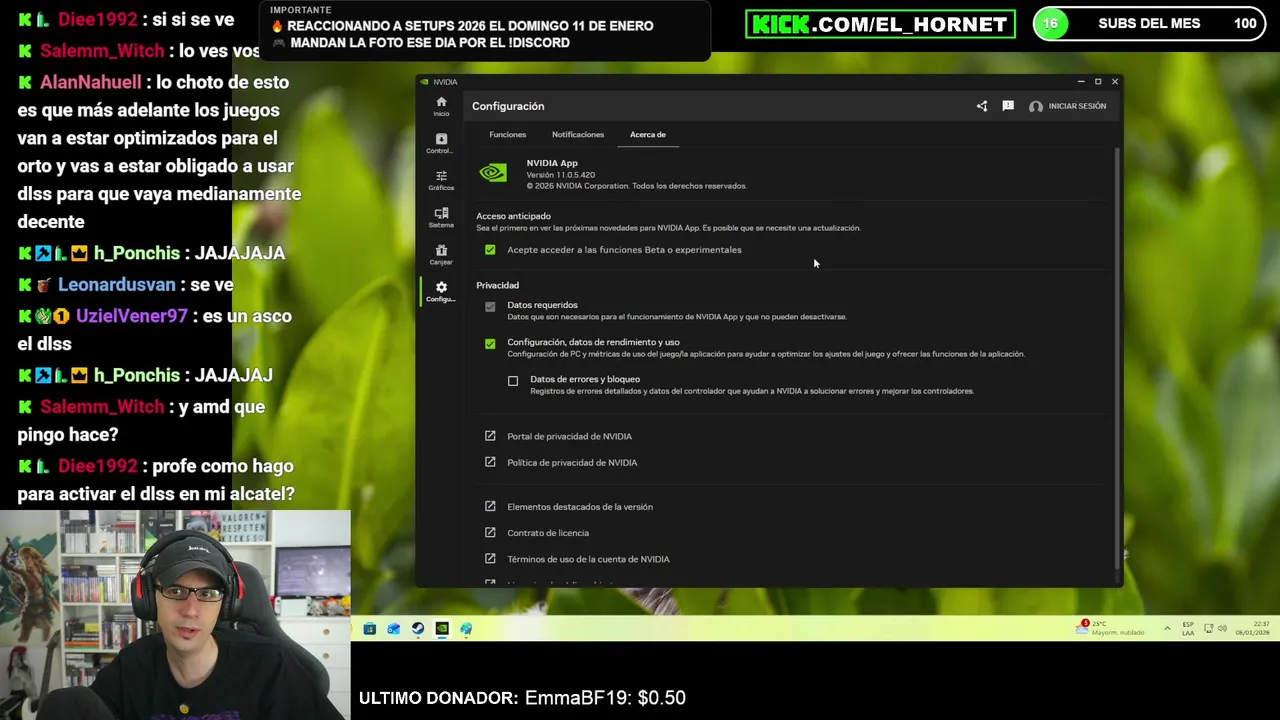The height and width of the screenshot is (720, 1280).
Task: Click the user avatar icon
Action: click(1036, 106)
